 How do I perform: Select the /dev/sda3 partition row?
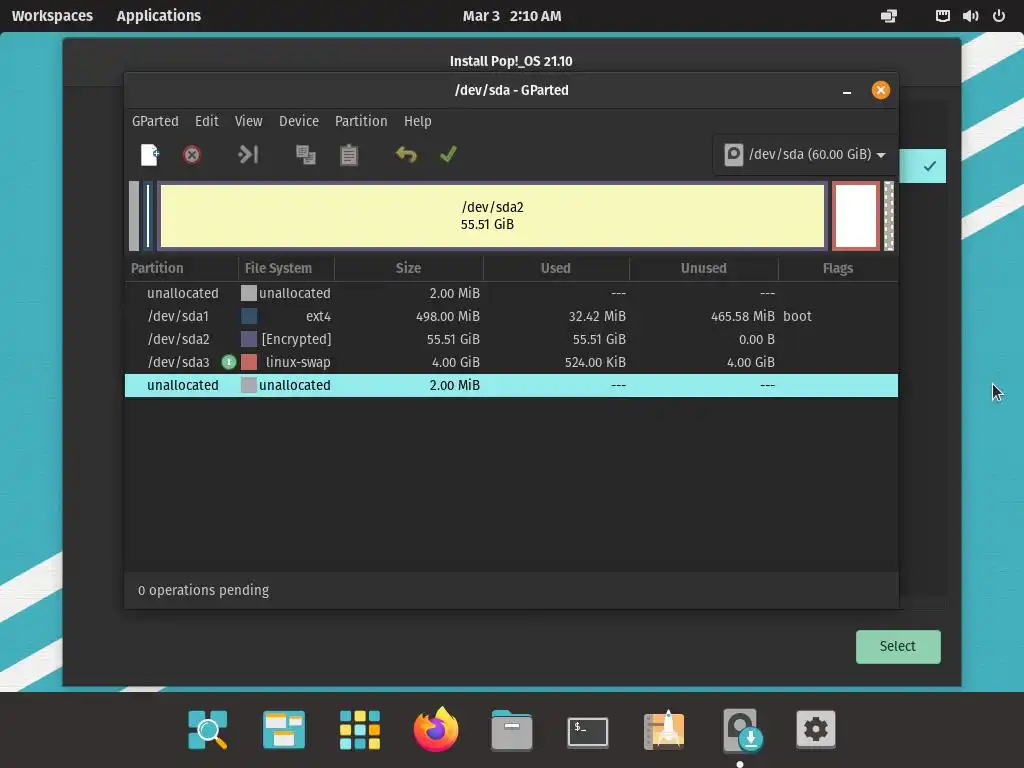(x=511, y=362)
